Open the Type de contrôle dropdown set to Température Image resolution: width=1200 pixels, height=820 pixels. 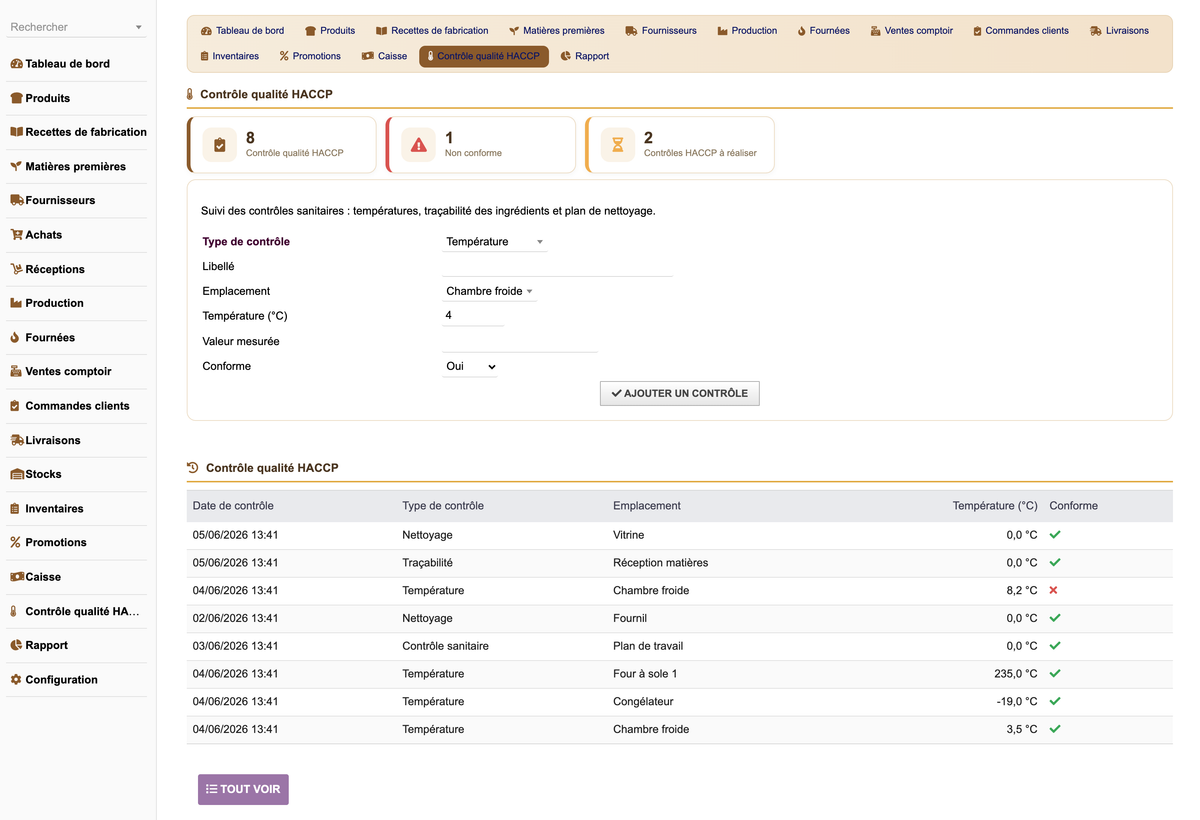(x=495, y=242)
